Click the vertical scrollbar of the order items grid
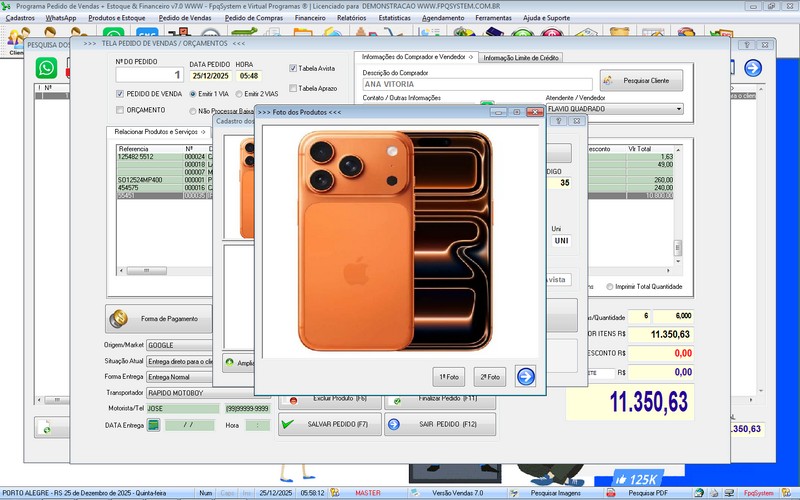This screenshot has height=500, width=800. pyautogui.click(x=678, y=205)
